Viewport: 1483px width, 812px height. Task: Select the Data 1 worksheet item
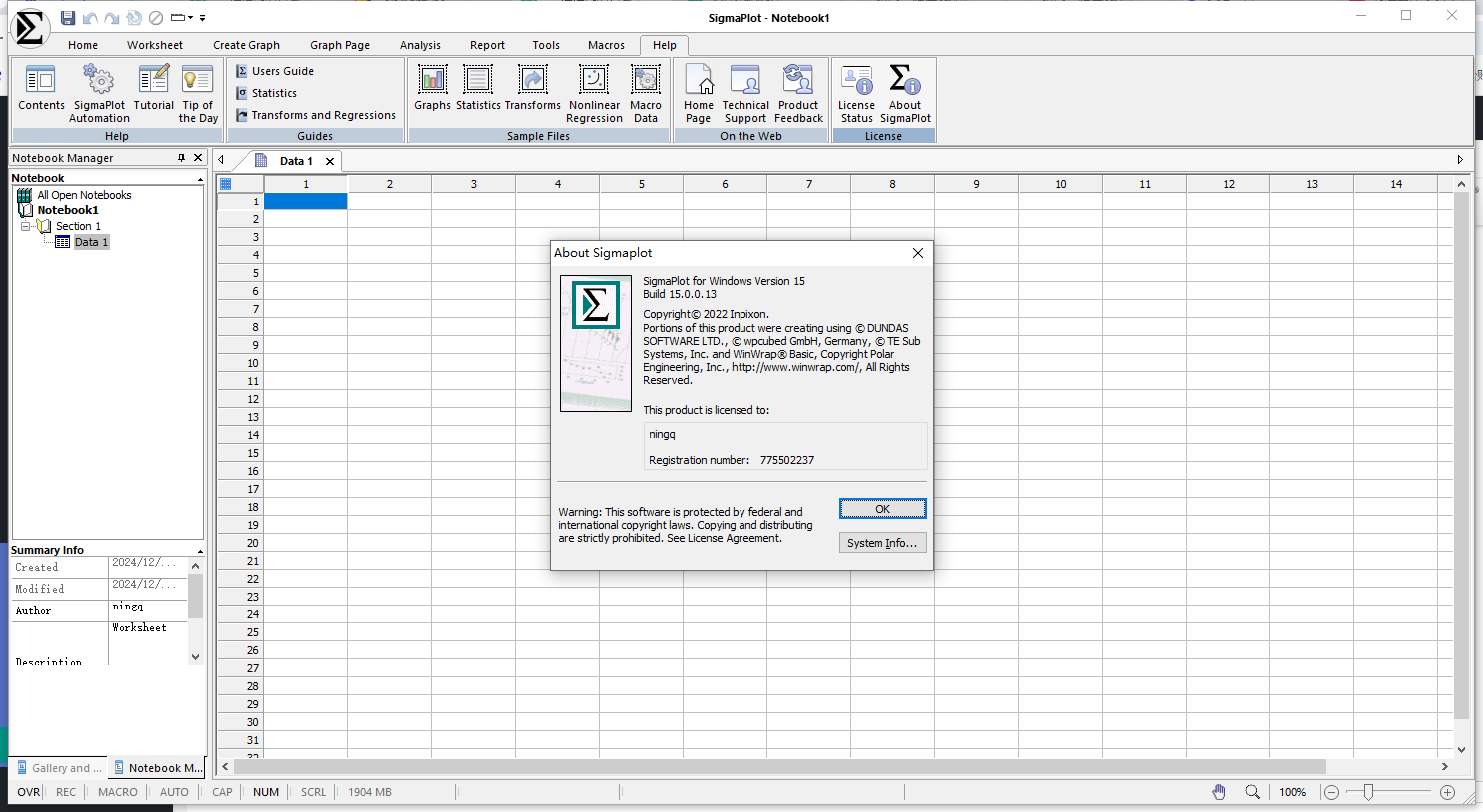91,242
